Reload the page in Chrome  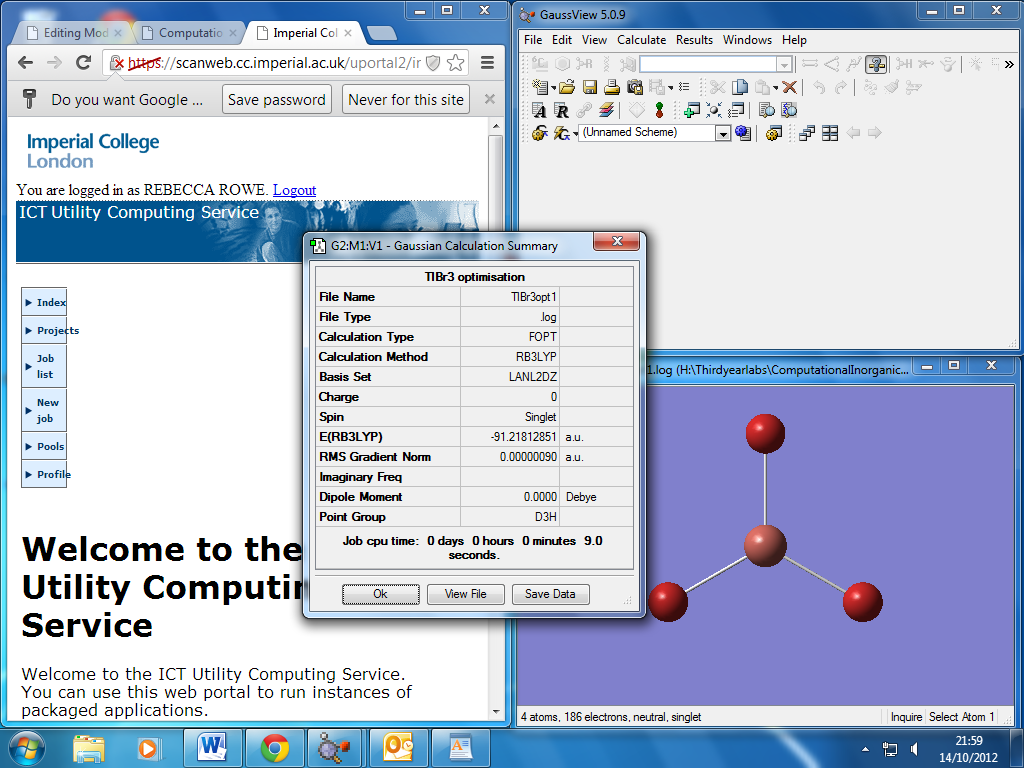point(83,63)
